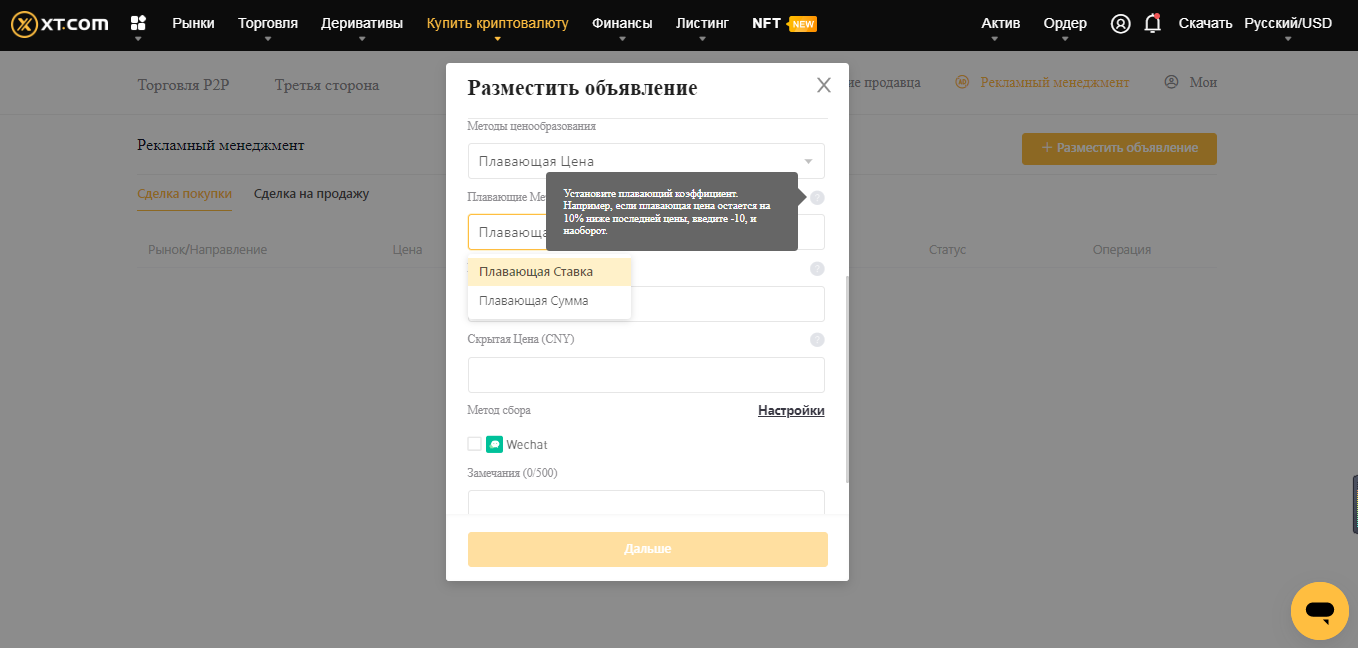Open the Листинг menu

click(702, 23)
